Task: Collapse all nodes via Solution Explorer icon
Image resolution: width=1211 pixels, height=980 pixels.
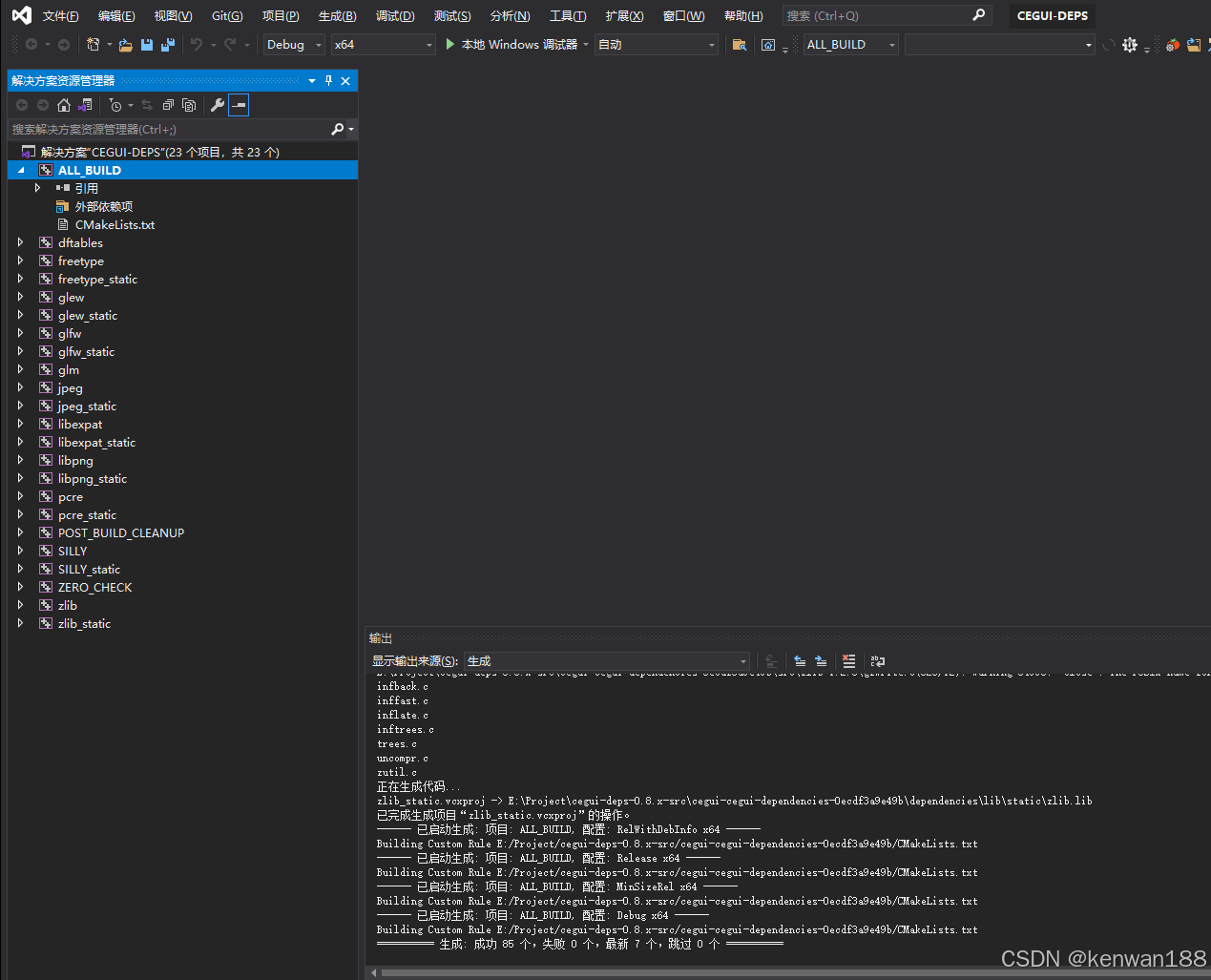Action: (168, 105)
